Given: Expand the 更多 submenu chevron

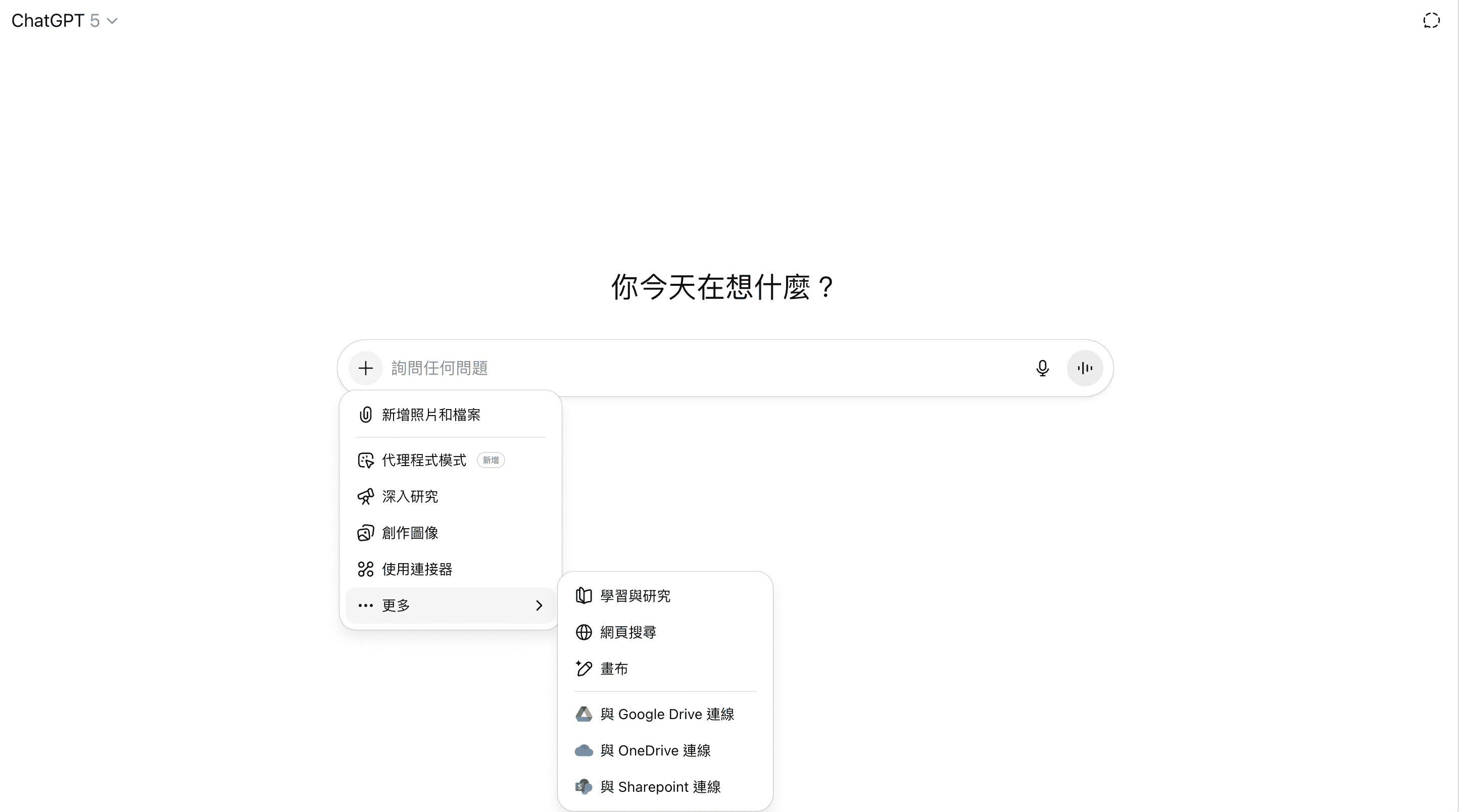Looking at the screenshot, I should [539, 606].
